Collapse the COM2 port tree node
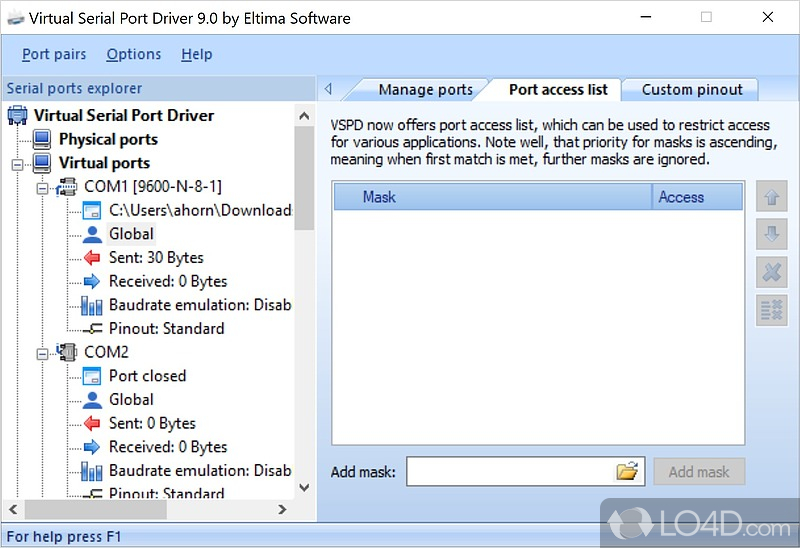The height and width of the screenshot is (548, 800). point(42,352)
